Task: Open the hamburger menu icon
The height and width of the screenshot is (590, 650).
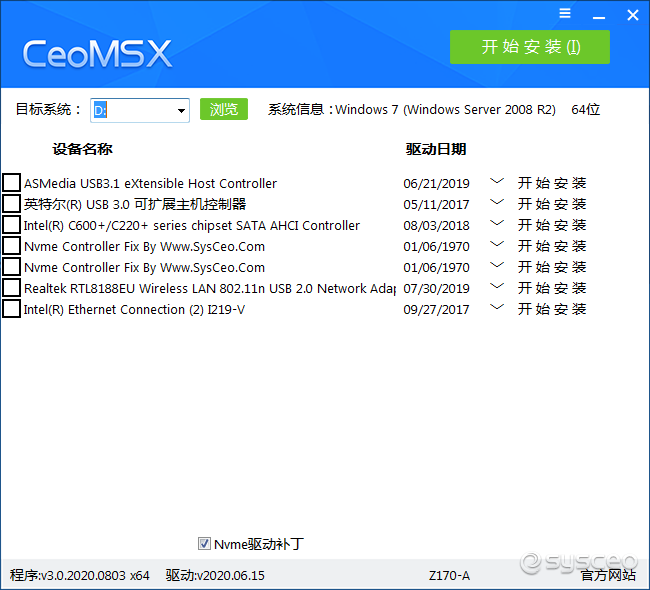Action: click(565, 13)
